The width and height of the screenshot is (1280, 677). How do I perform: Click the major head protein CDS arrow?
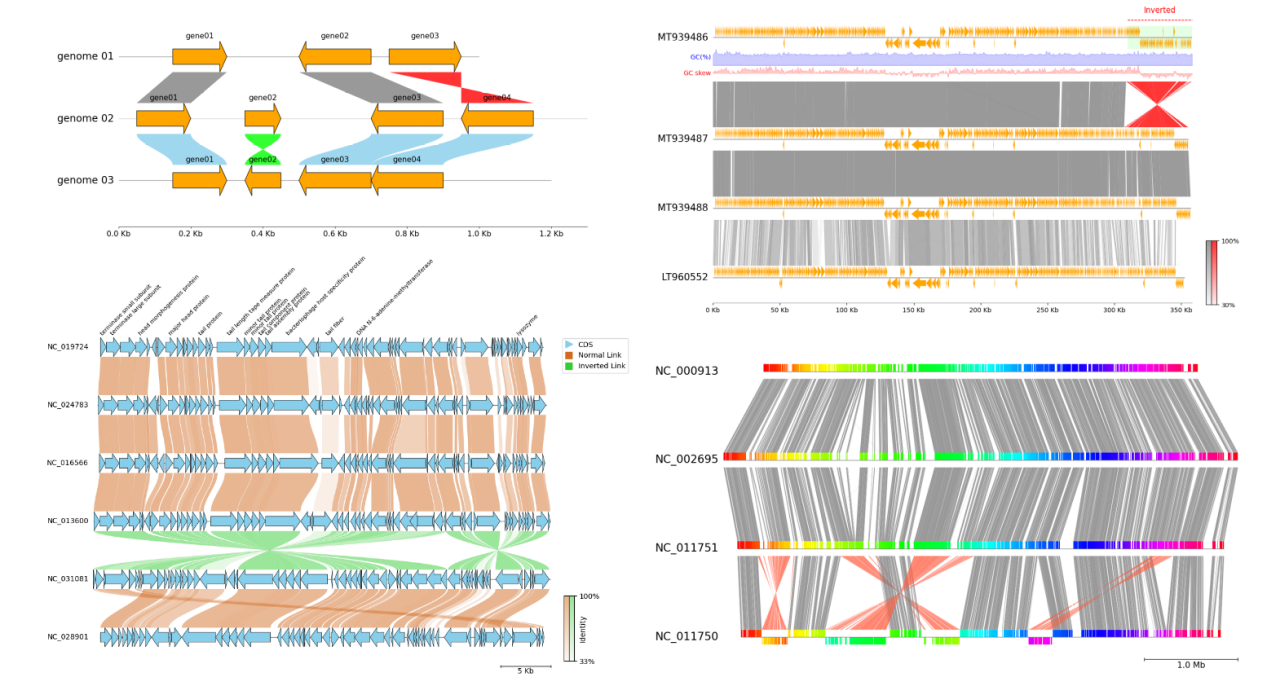click(172, 345)
